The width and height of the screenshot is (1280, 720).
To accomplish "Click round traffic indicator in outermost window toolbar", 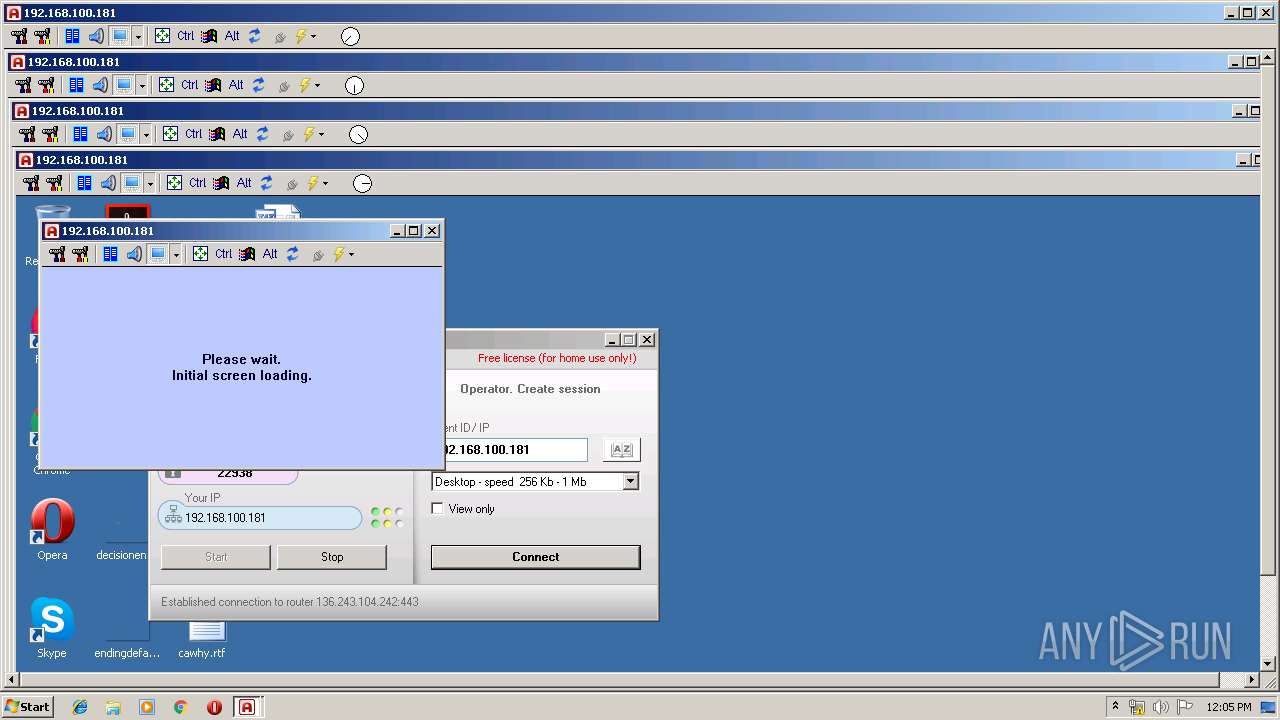I will (350, 36).
